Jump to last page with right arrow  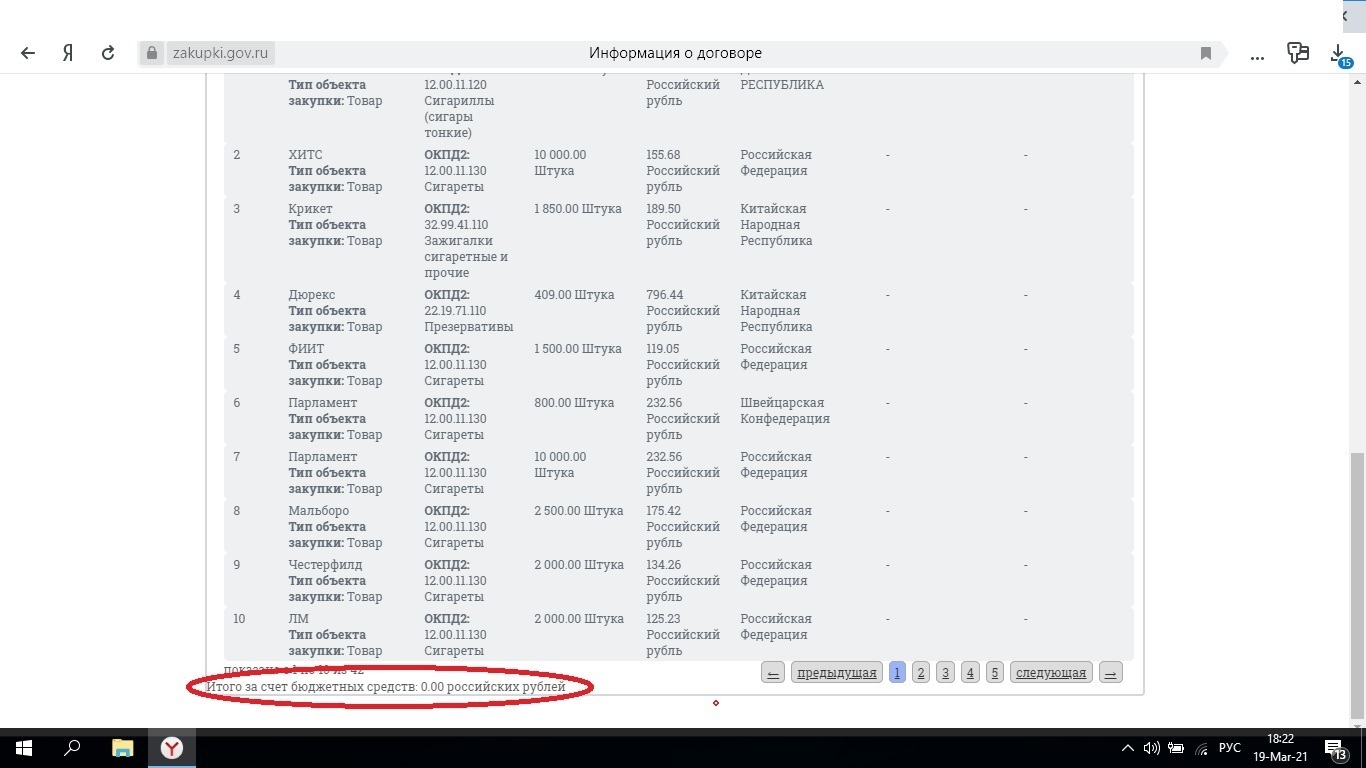point(1110,672)
